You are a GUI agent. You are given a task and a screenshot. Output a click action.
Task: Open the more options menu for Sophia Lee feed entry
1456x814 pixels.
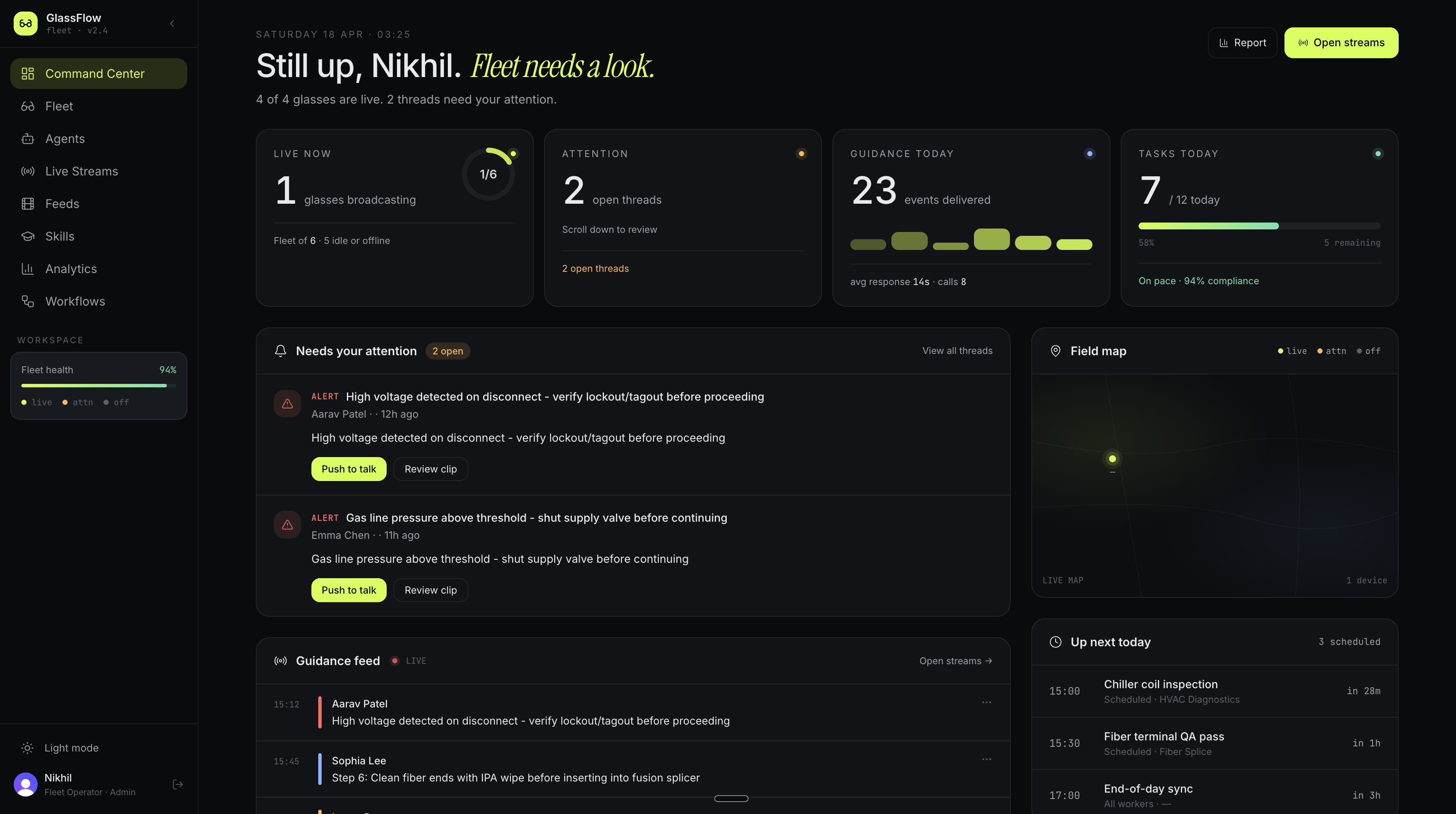pyautogui.click(x=986, y=760)
